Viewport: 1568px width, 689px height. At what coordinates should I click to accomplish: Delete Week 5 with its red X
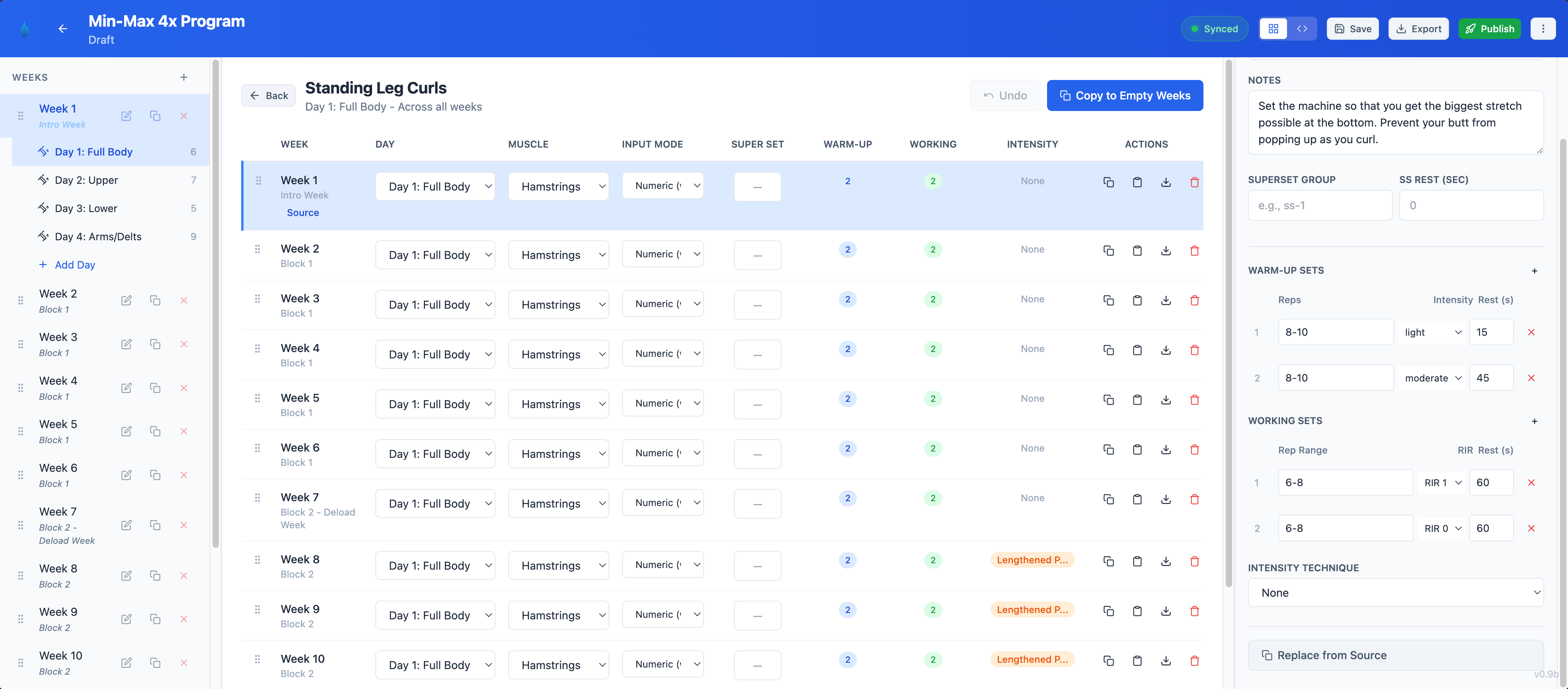184,432
